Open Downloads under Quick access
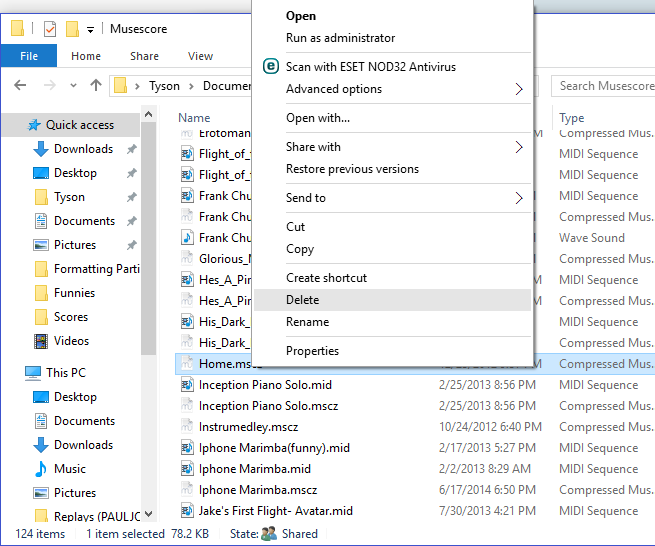Viewport: 655px width, 546px height. 83,149
